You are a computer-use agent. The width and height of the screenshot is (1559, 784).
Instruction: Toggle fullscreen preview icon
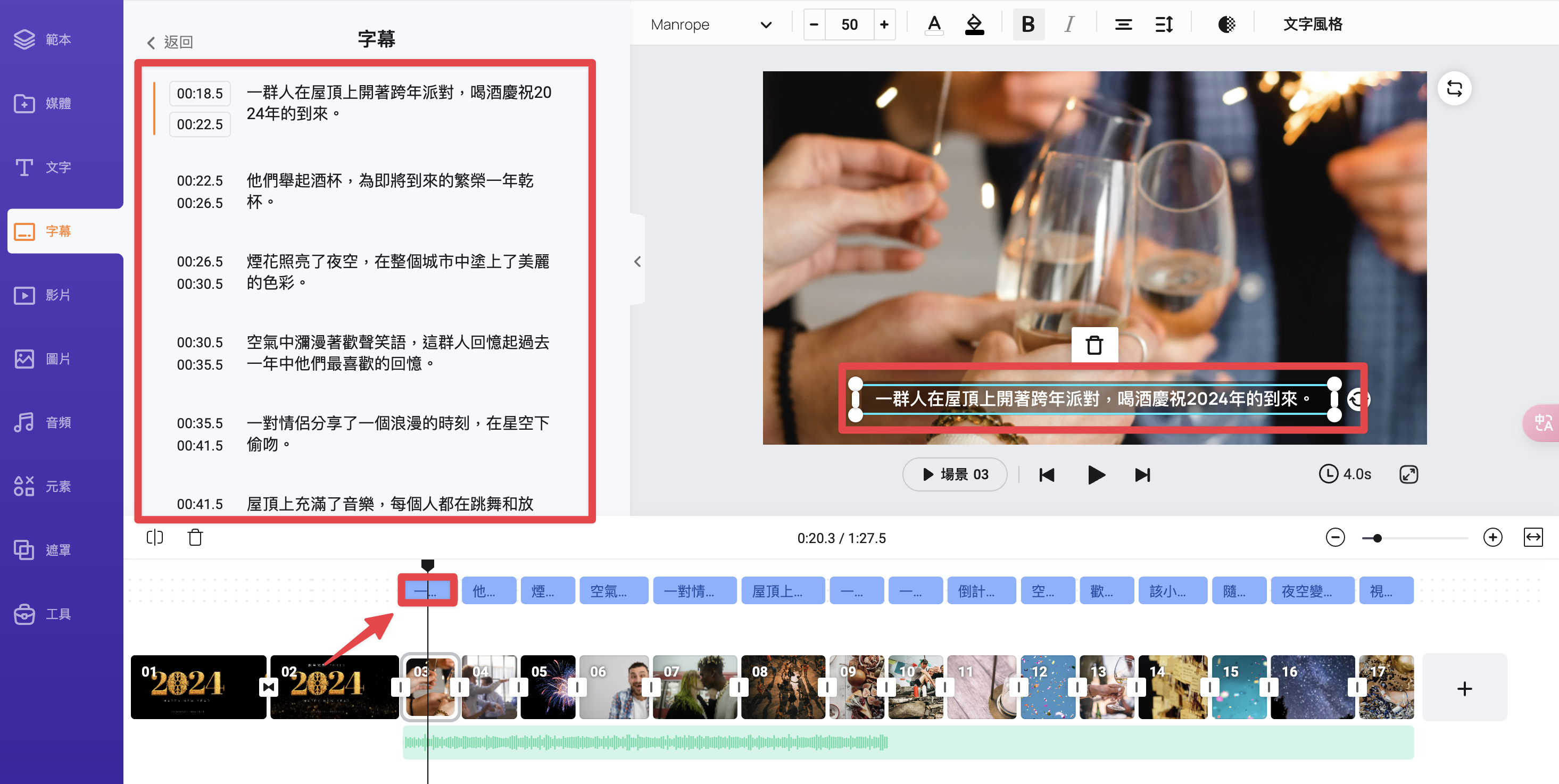pyautogui.click(x=1408, y=474)
